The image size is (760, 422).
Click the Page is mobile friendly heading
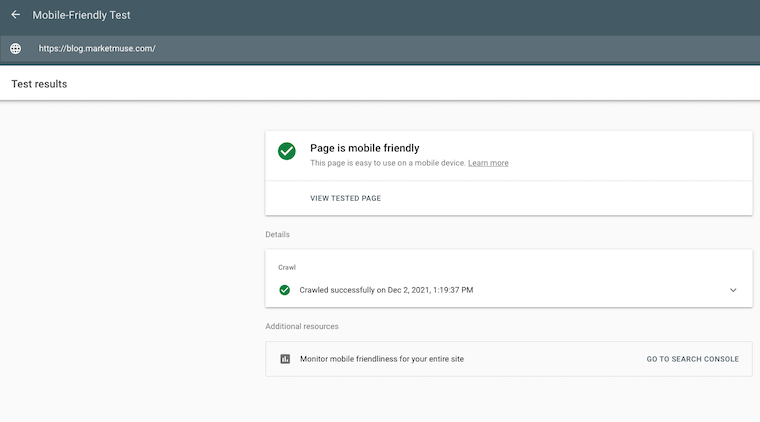pos(364,148)
